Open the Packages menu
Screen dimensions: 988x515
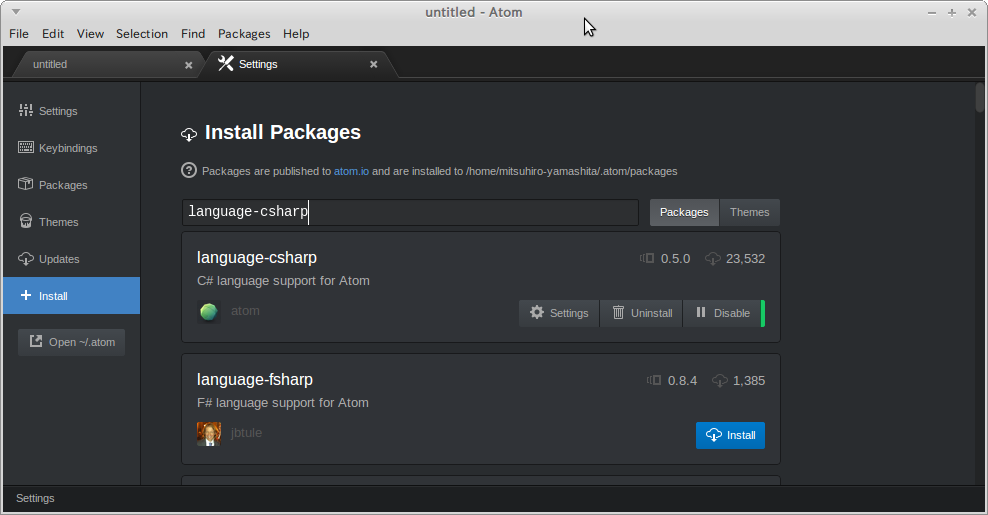244,34
